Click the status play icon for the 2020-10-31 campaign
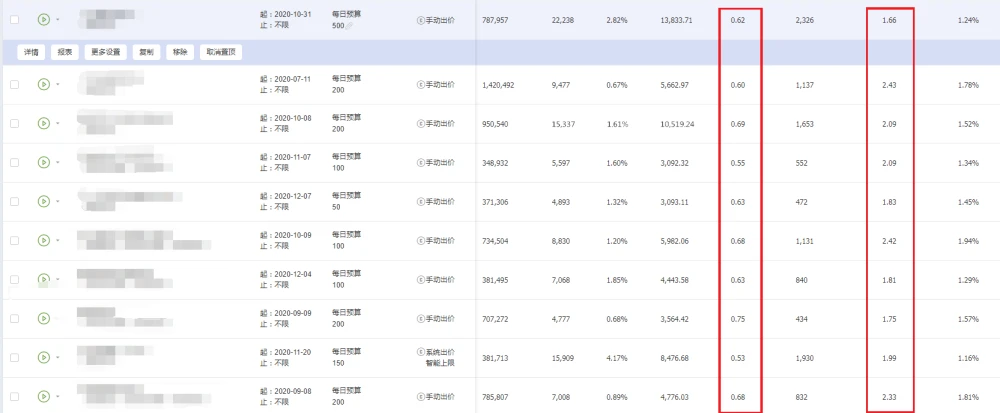 pyautogui.click(x=43, y=19)
